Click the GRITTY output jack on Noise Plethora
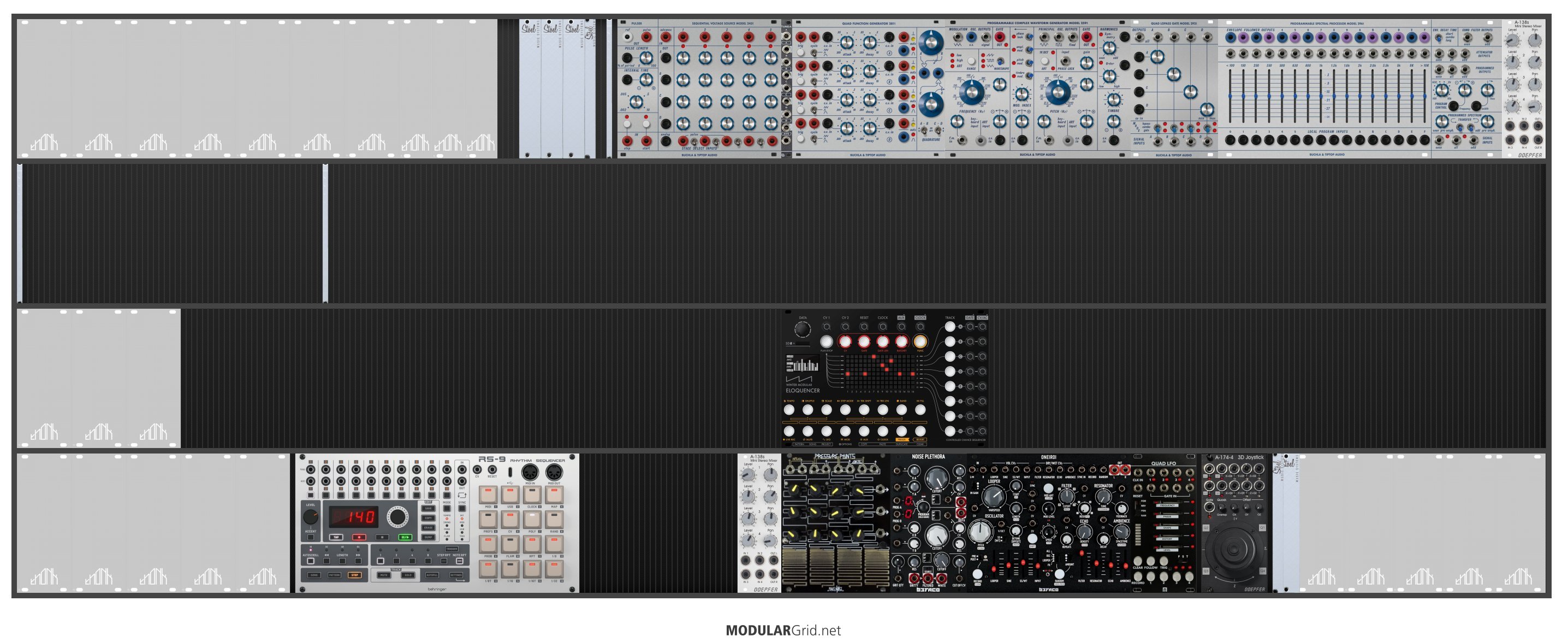Image resolution: width=1568 pixels, height=642 pixels. (913, 578)
